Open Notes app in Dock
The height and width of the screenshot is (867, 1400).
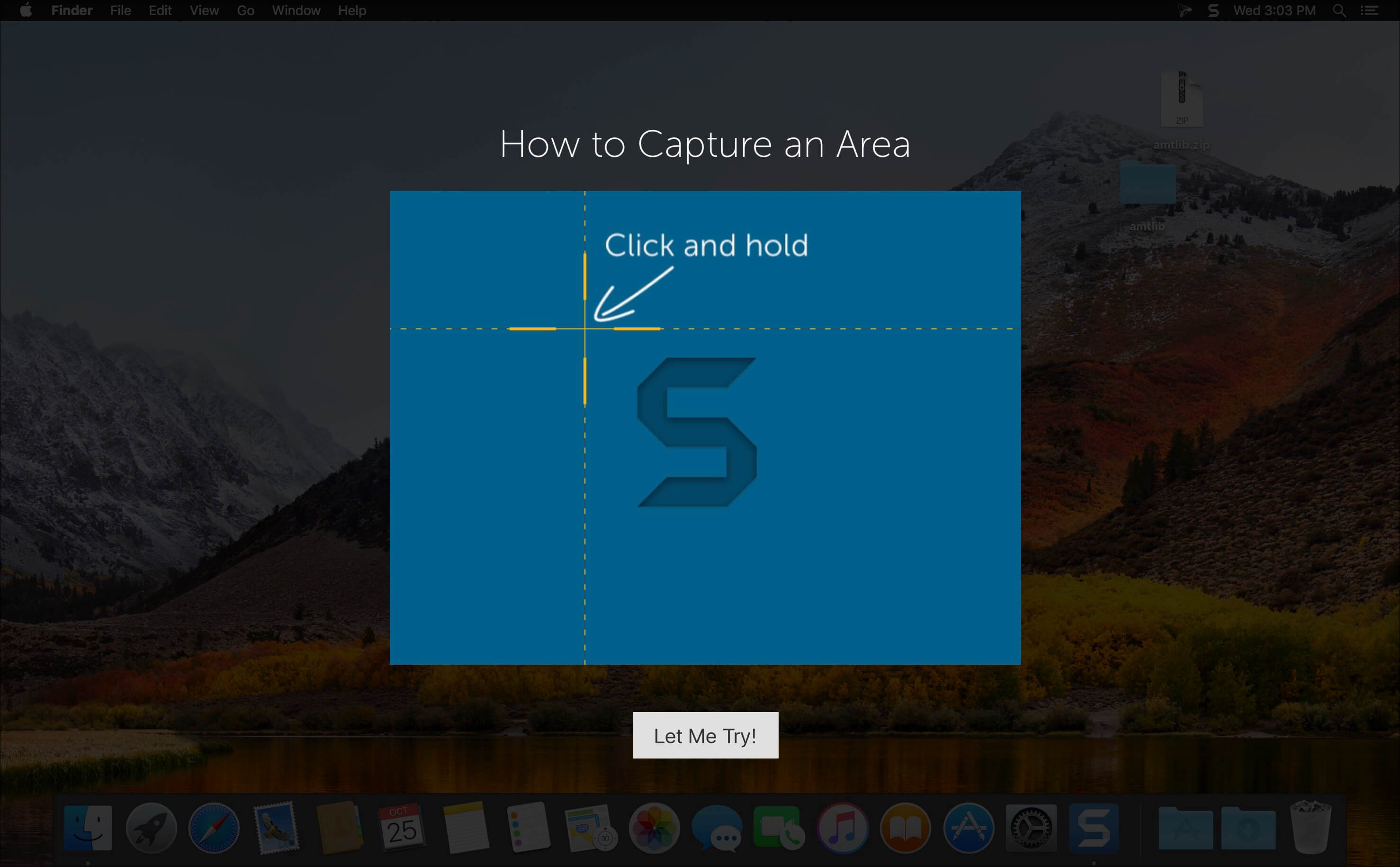point(466,827)
